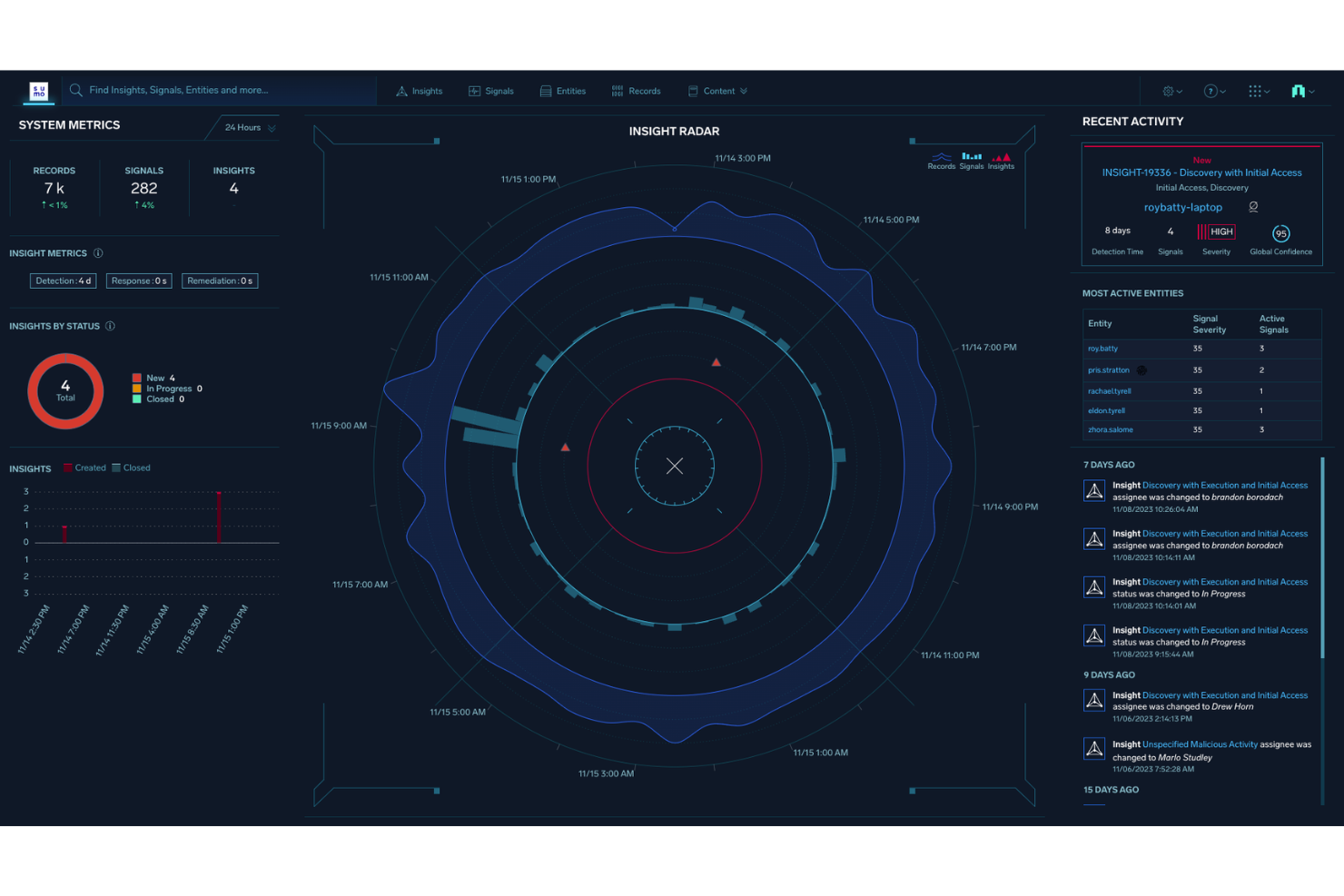Click the insight alert icon beside brandon borodach entry
This screenshot has height=896, width=1344.
pos(1094,490)
